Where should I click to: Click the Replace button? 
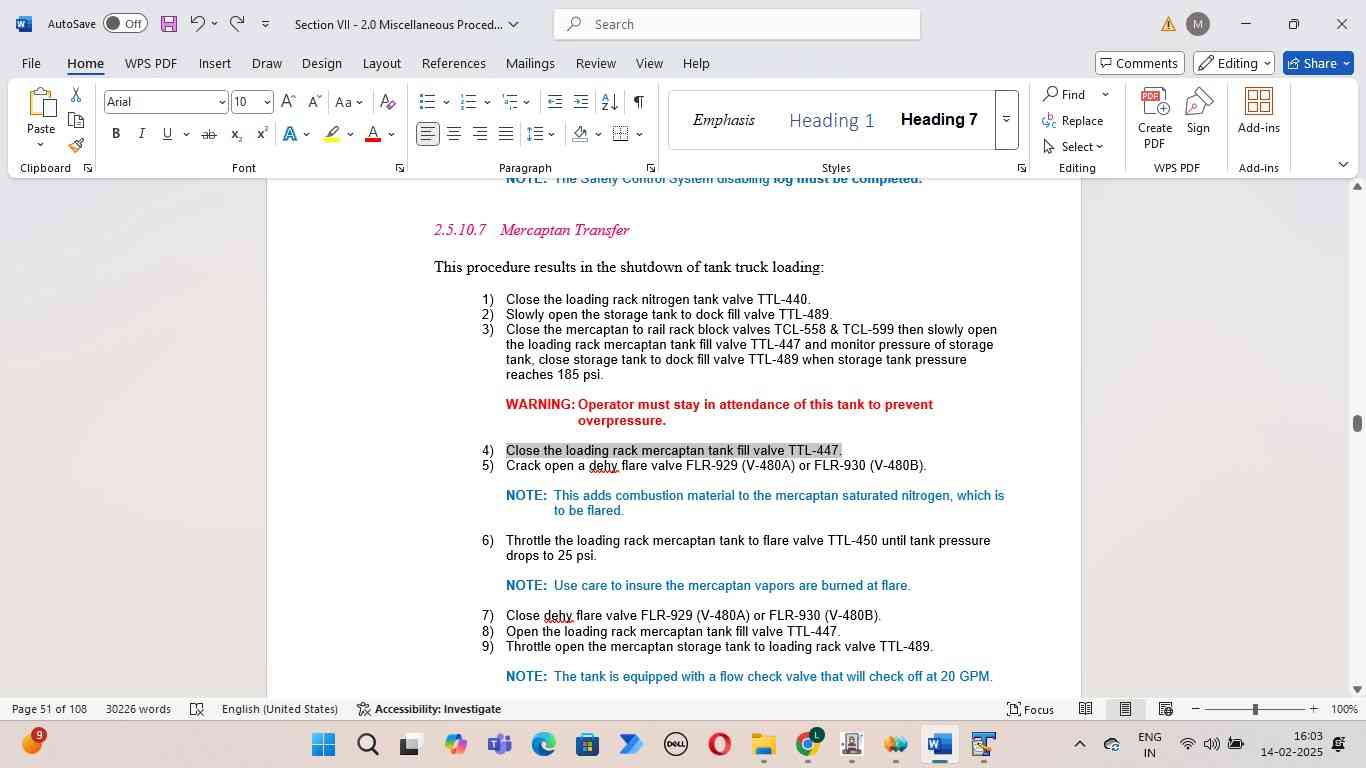(1073, 121)
